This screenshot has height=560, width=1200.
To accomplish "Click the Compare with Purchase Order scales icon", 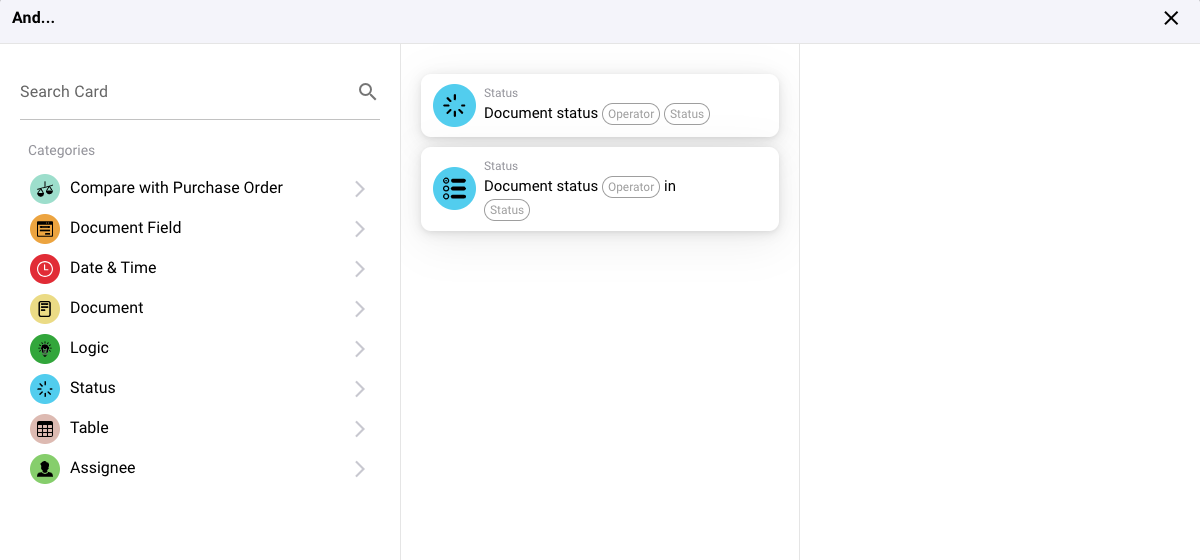I will point(45,189).
